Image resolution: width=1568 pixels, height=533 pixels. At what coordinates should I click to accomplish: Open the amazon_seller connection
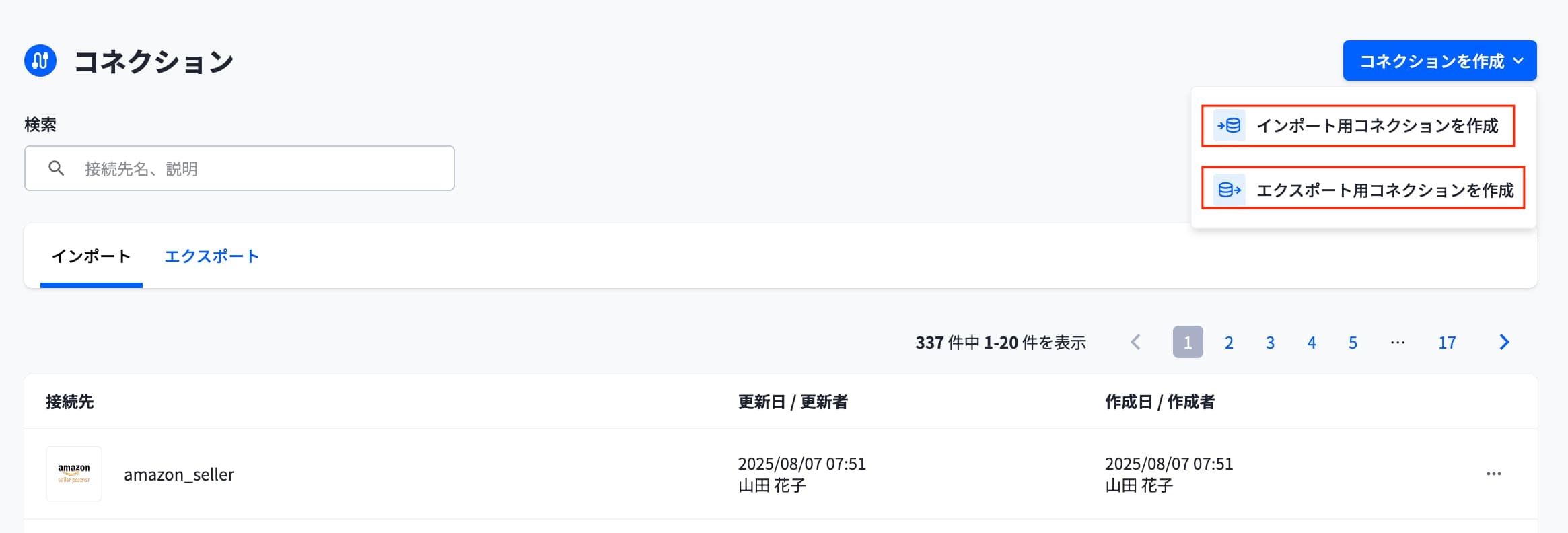point(179,474)
